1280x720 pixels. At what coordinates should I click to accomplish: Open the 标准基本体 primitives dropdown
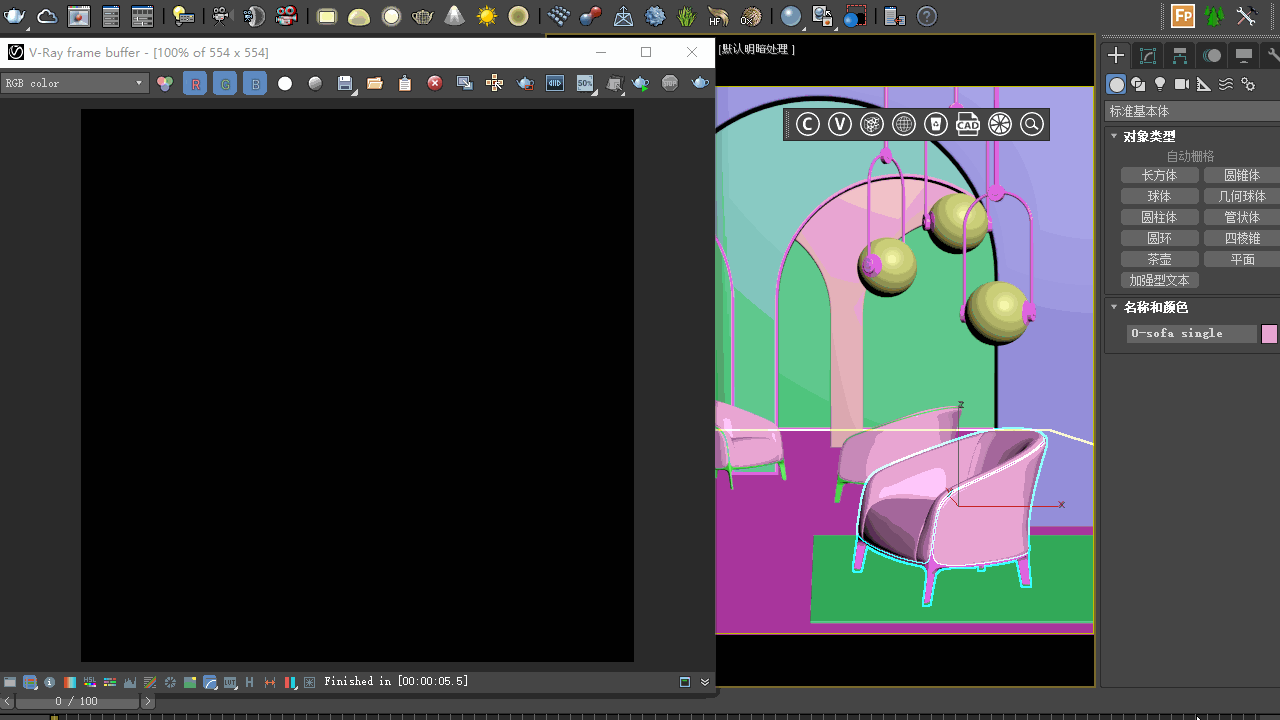pyautogui.click(x=1192, y=111)
